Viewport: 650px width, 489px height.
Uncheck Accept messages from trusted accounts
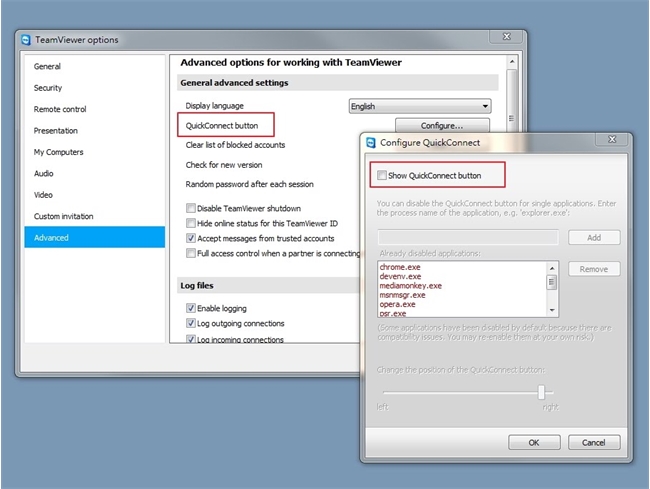(x=191, y=239)
